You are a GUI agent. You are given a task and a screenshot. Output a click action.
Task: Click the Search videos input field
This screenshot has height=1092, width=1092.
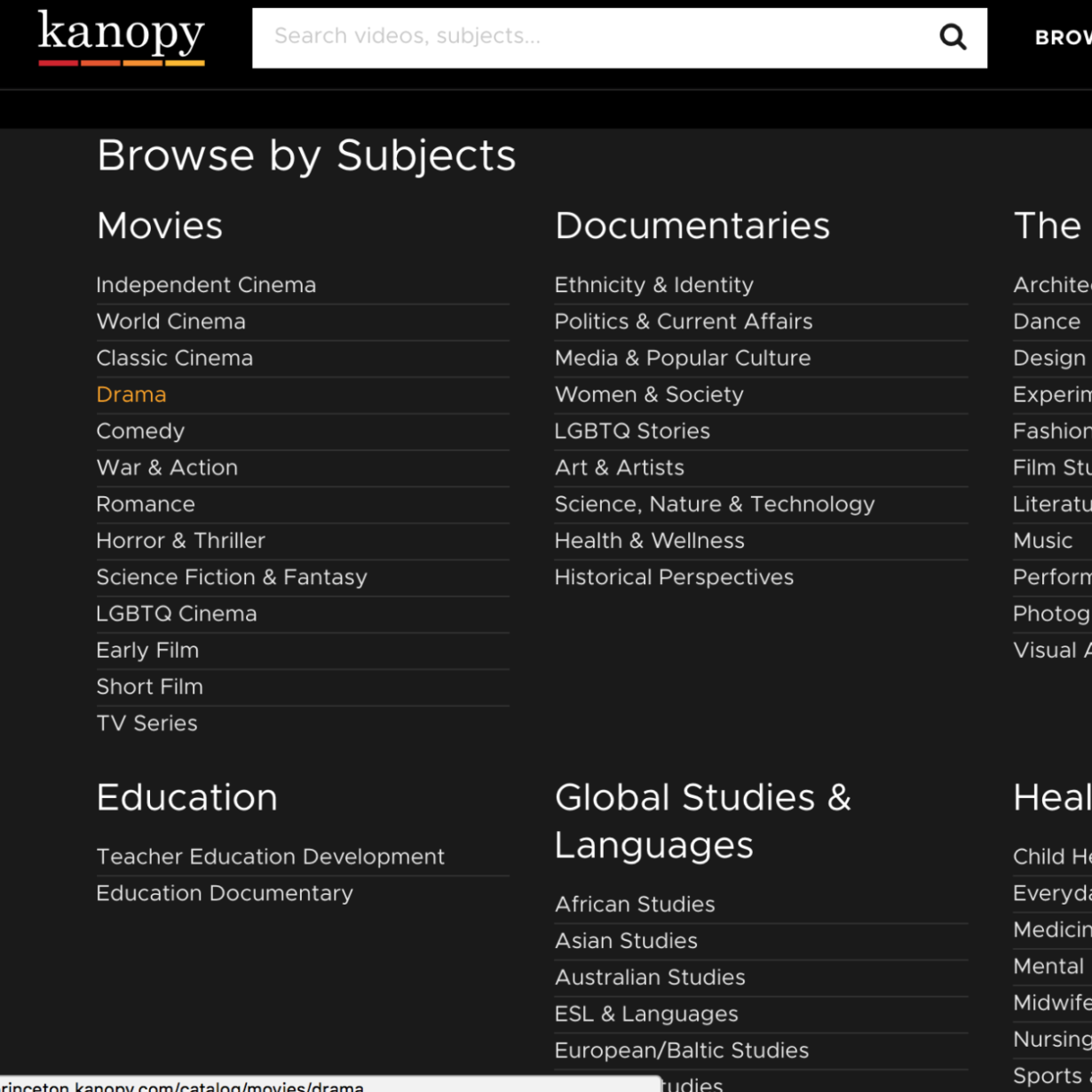(x=577, y=36)
